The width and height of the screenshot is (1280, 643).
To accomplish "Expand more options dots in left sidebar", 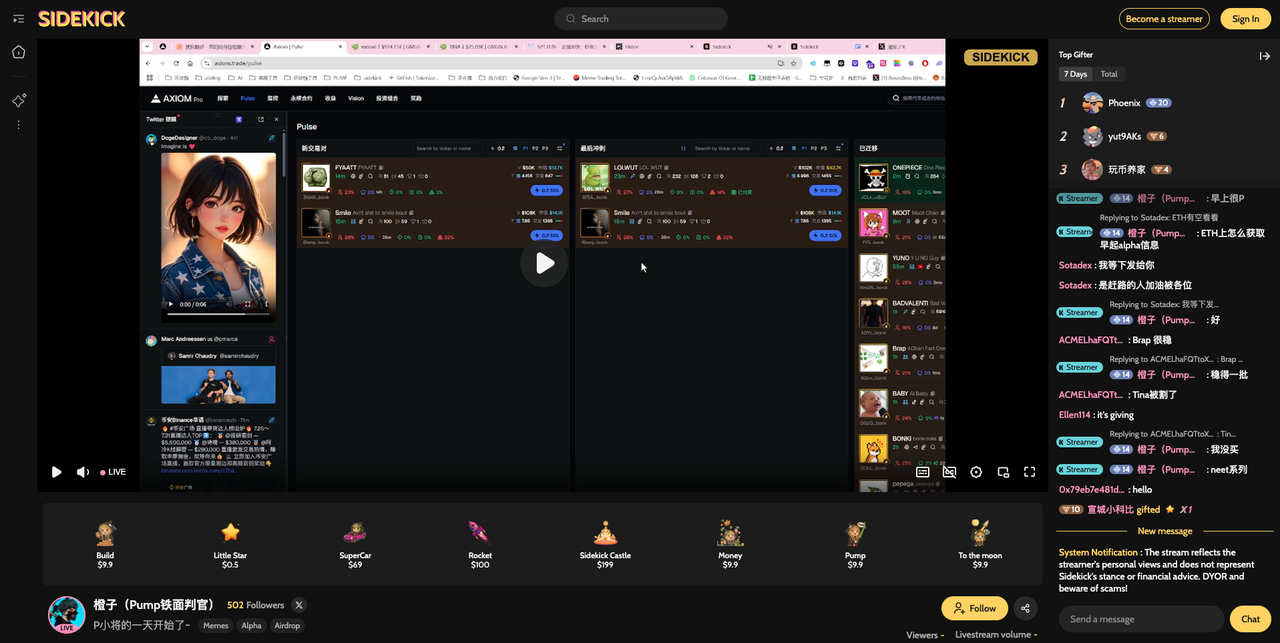I will tap(18, 125).
